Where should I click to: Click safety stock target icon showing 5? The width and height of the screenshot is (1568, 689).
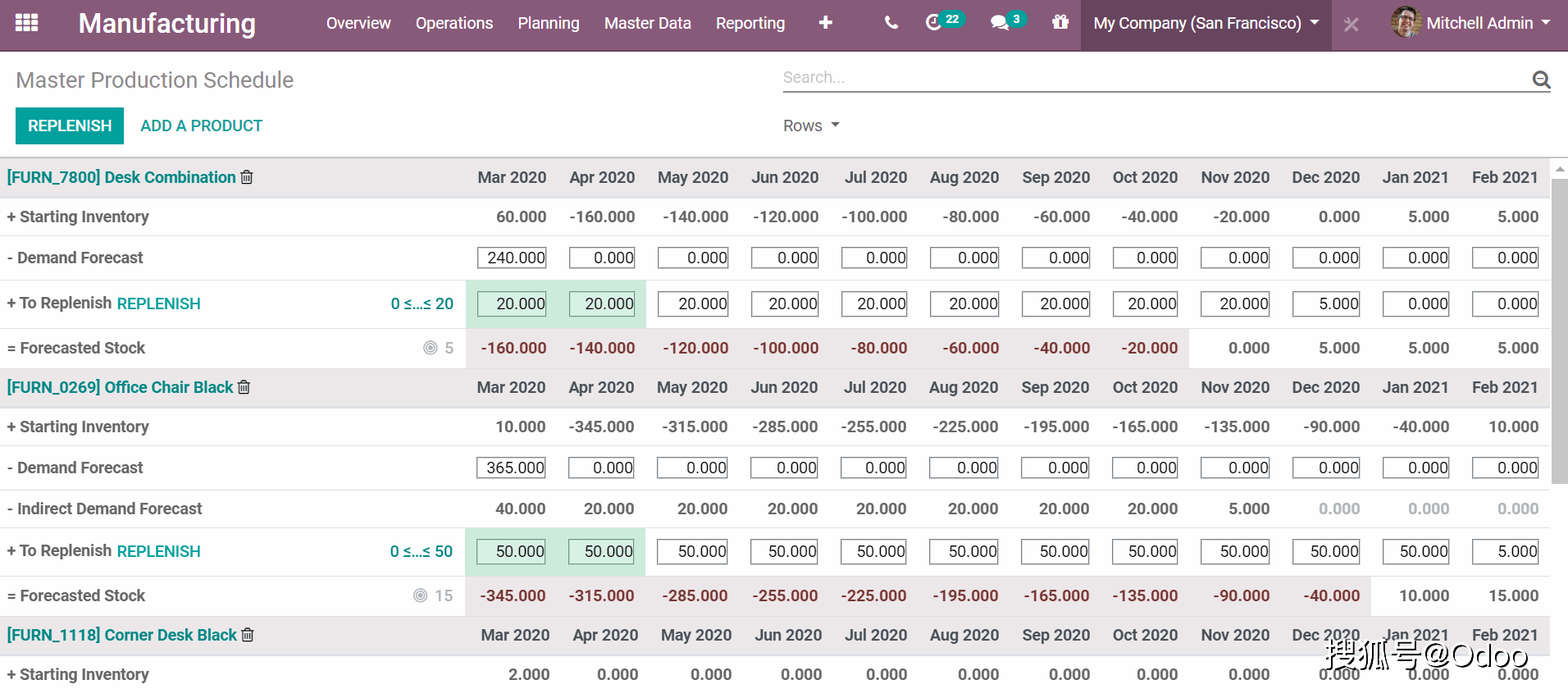point(431,348)
